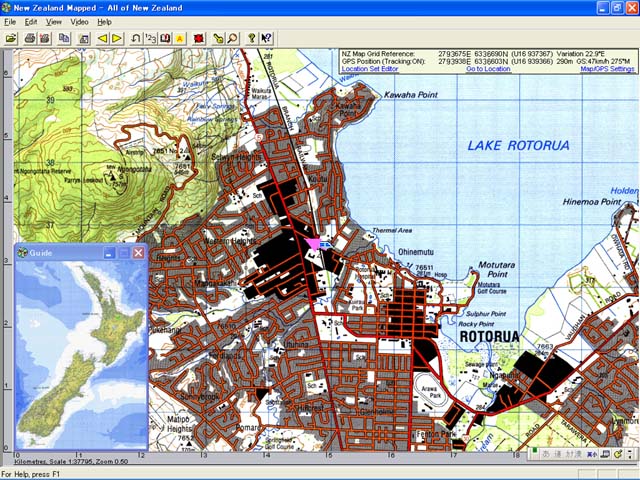This screenshot has height=480, width=640.
Task: Open the Map/GPS Settings link
Action: point(607,69)
